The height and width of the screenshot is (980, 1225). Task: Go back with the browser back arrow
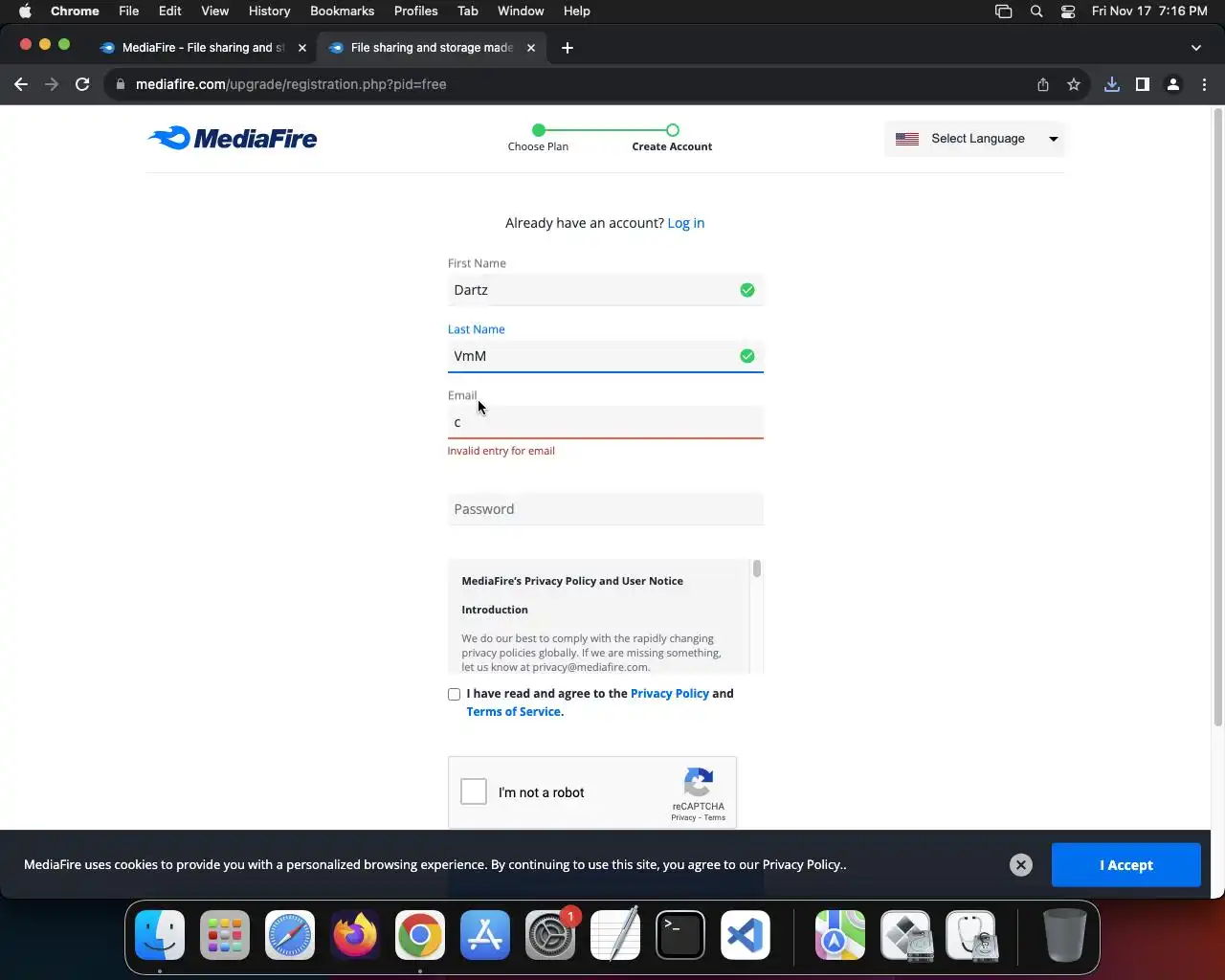[x=21, y=84]
